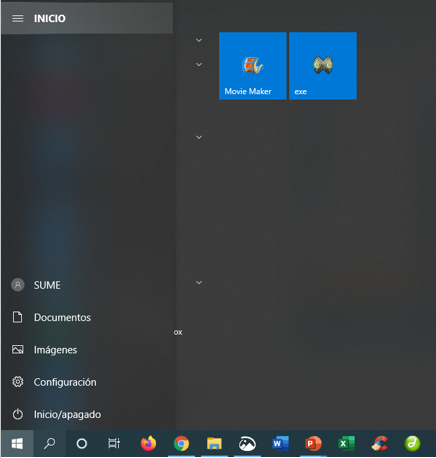Open Inicio/apagado power options
The height and width of the screenshot is (458, 436).
pos(87,414)
